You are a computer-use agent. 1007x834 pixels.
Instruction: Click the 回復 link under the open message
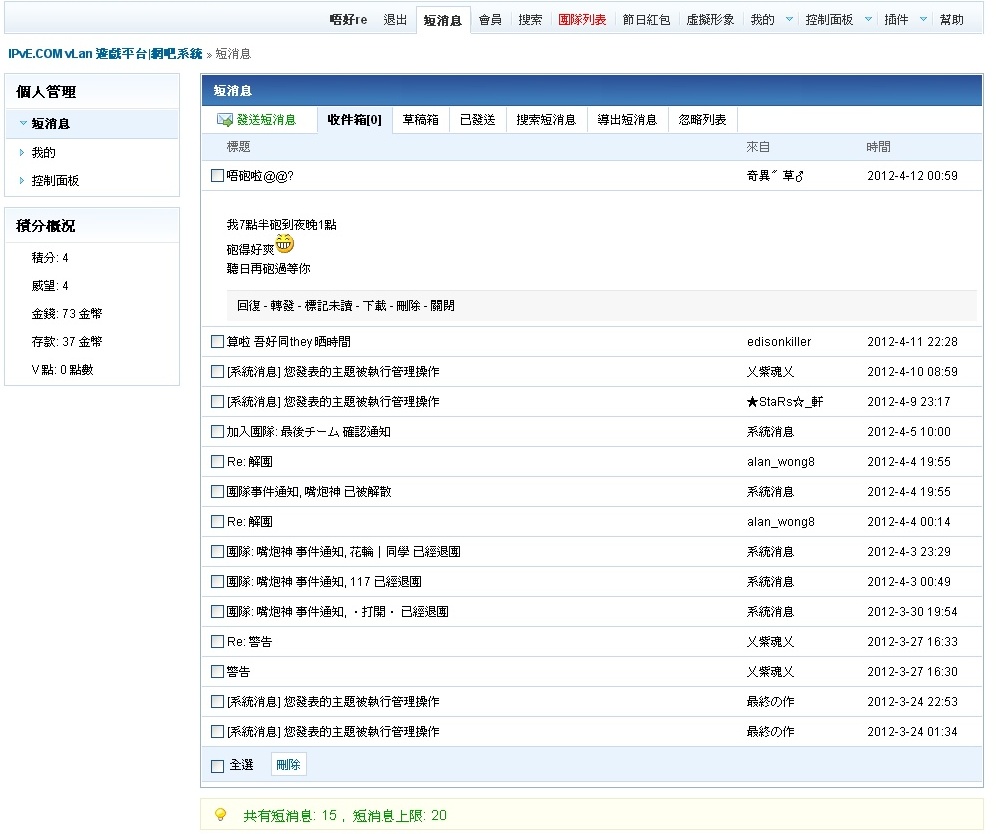click(247, 306)
